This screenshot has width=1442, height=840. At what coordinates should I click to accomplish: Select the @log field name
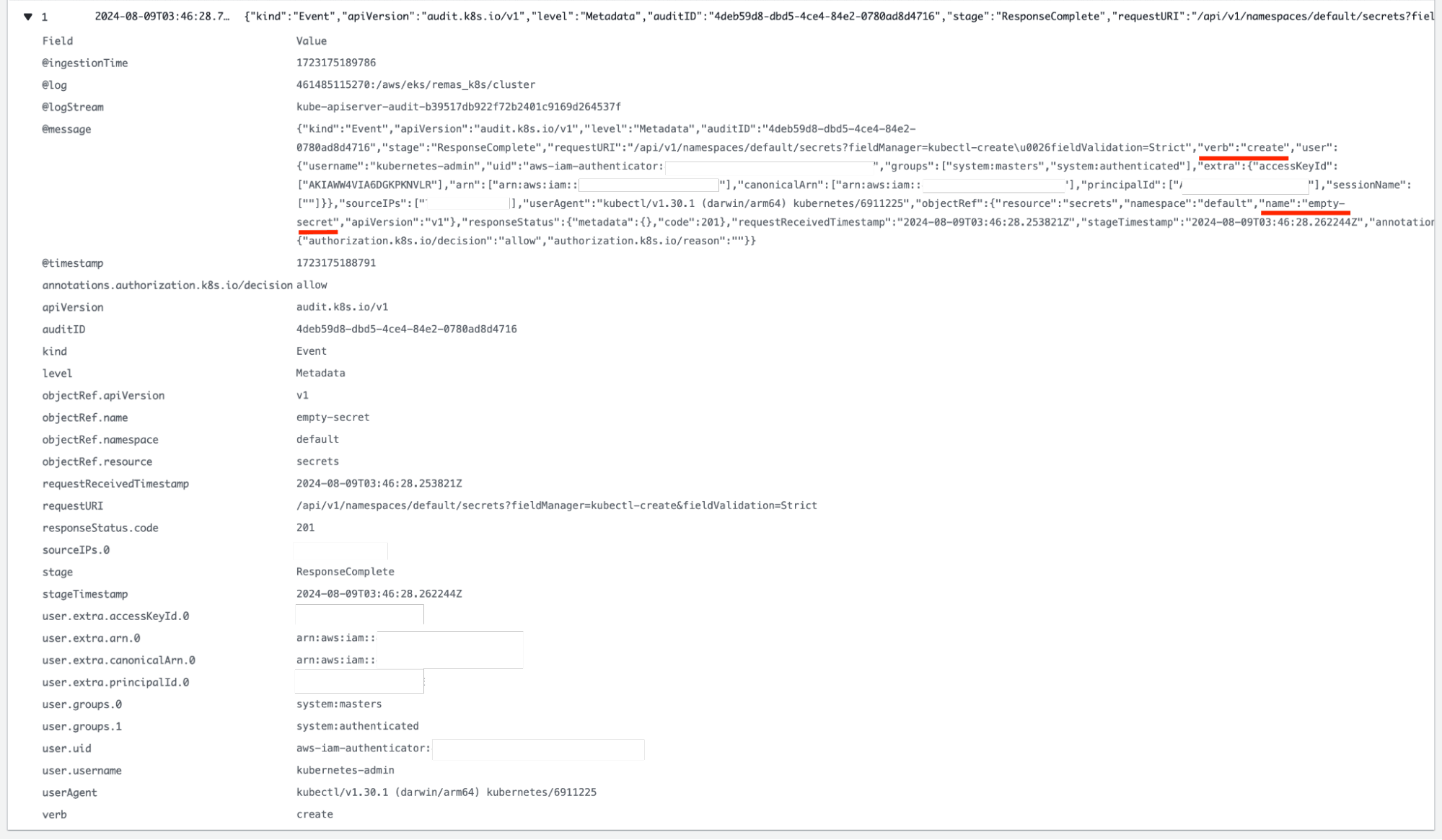(x=55, y=85)
